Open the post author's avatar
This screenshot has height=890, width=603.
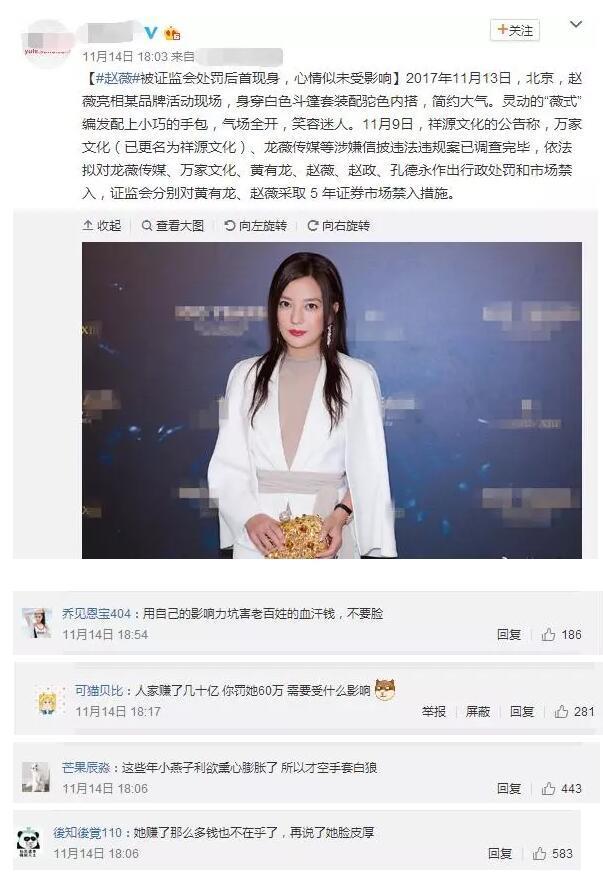pos(47,43)
